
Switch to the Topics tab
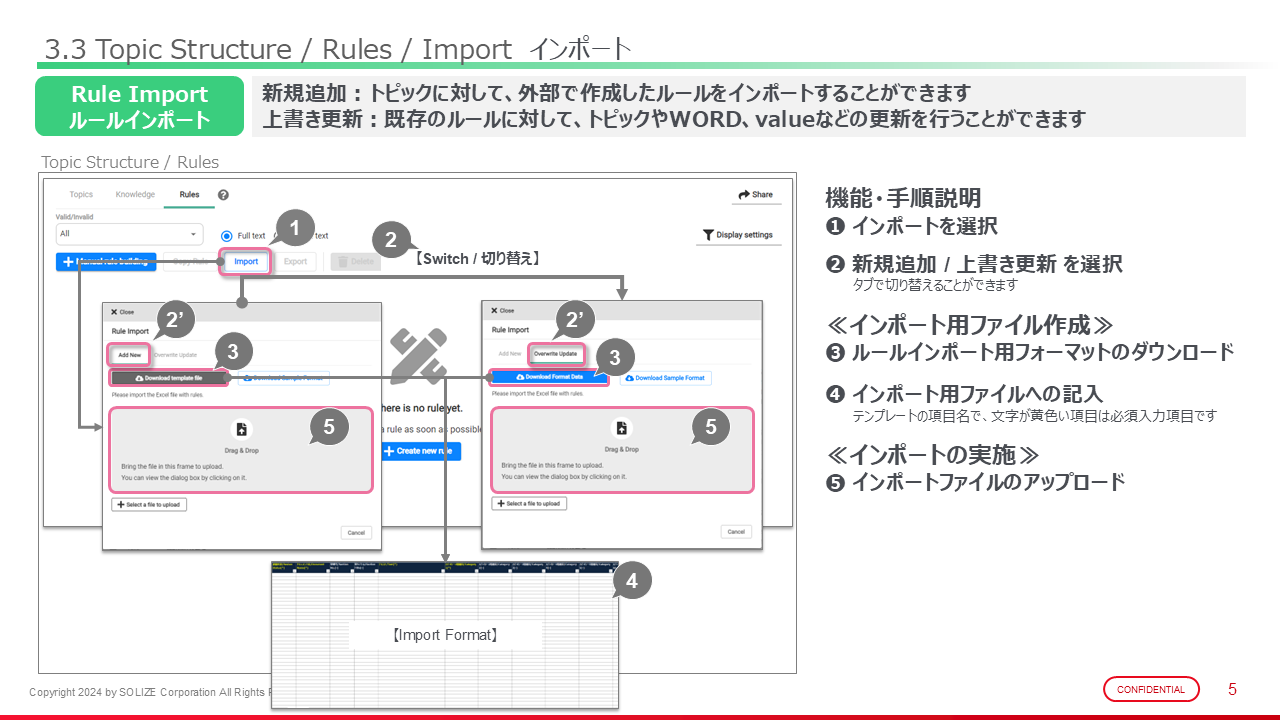tap(81, 195)
